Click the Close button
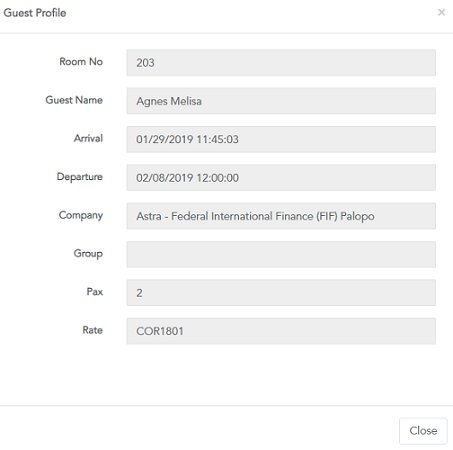This screenshot has height=450, width=453. [x=423, y=431]
